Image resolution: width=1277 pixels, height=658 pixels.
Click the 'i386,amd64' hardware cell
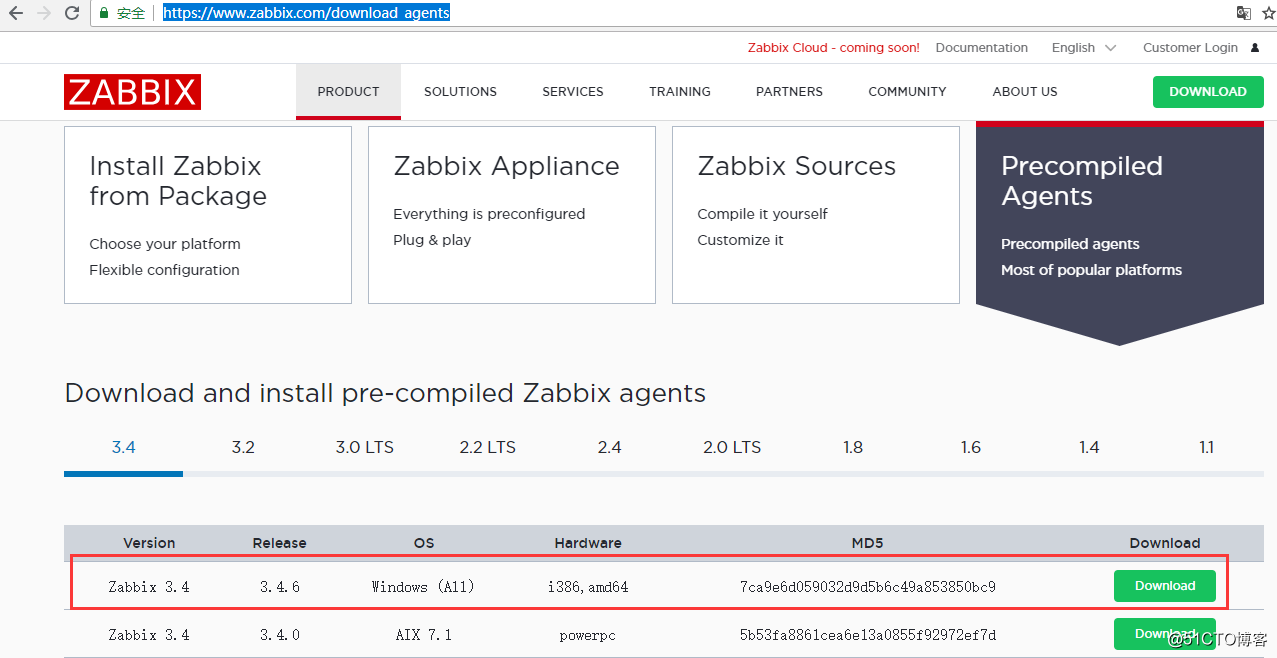588,587
